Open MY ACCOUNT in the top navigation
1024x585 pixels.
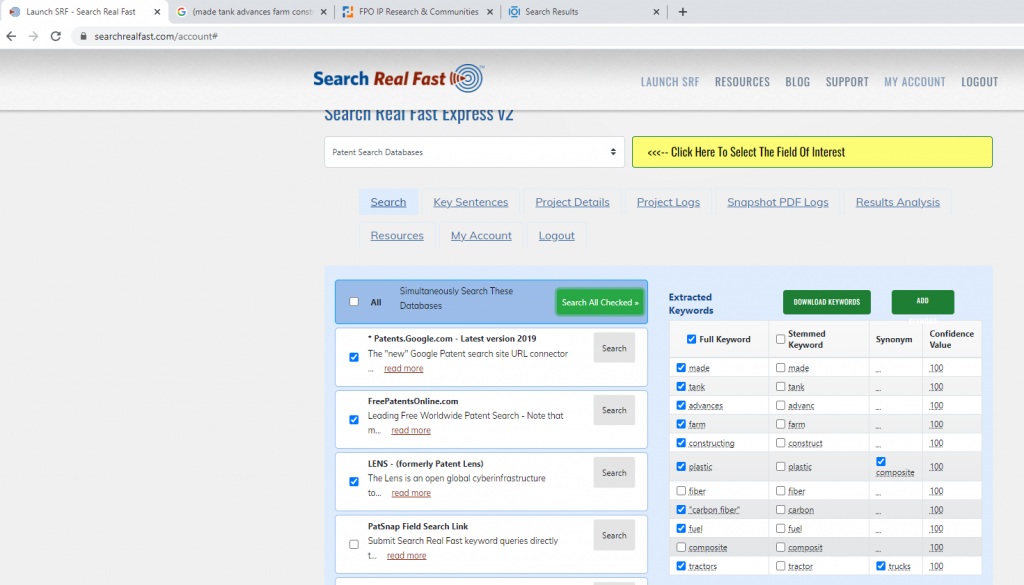point(914,82)
